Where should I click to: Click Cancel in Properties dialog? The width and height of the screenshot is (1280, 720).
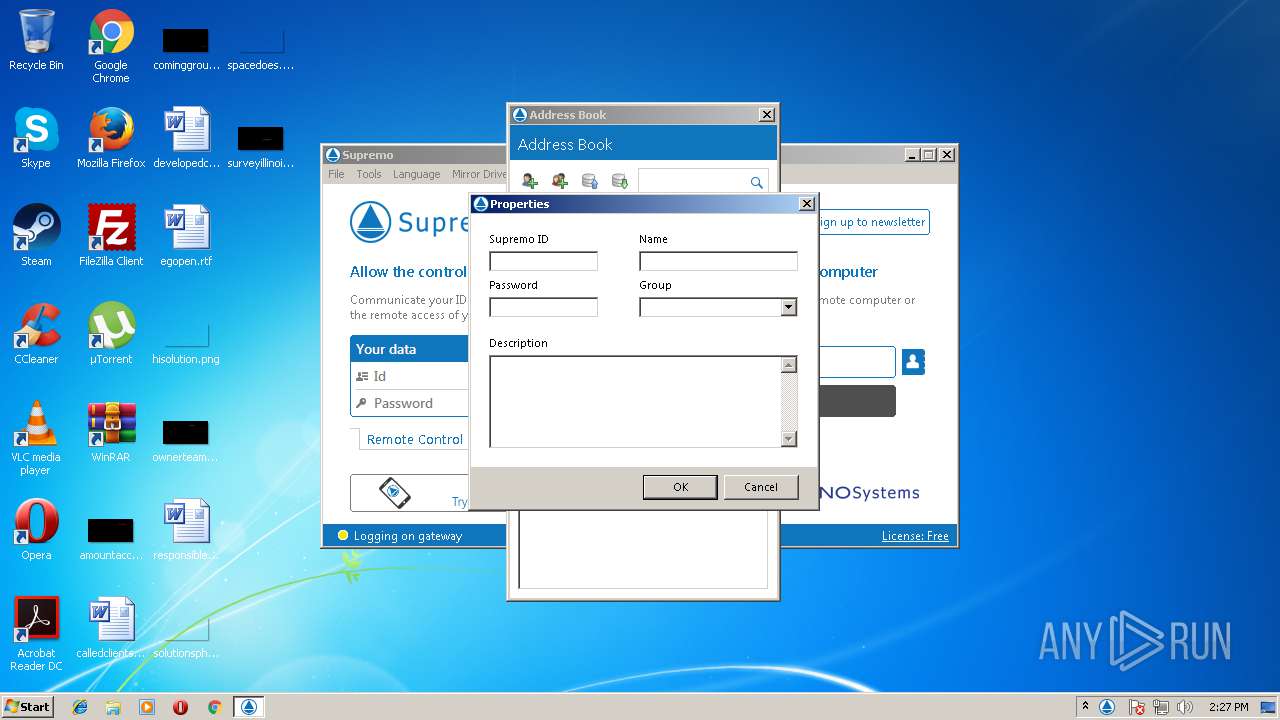pyautogui.click(x=761, y=487)
